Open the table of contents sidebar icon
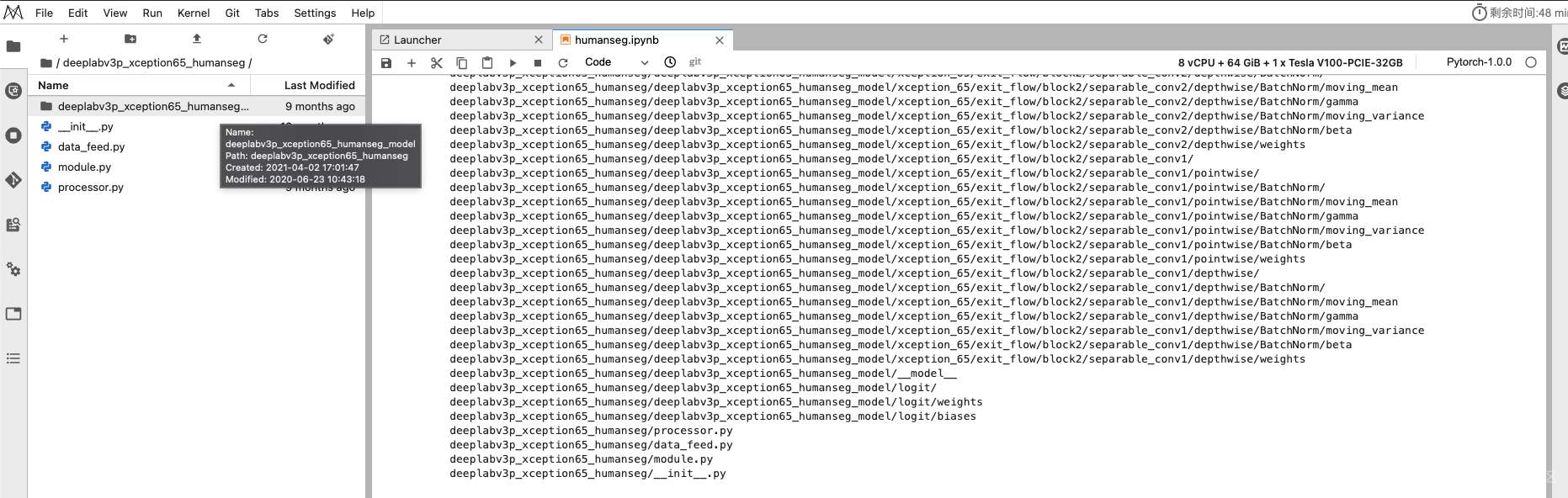 click(x=13, y=358)
